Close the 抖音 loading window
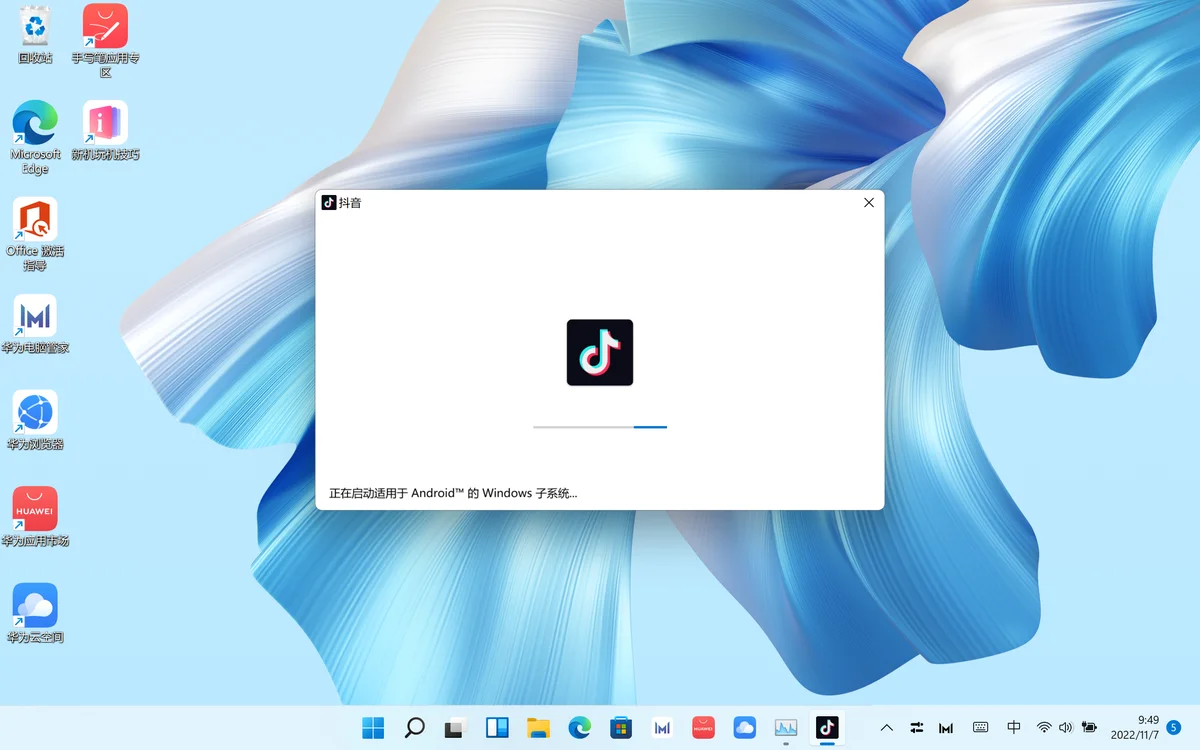This screenshot has height=750, width=1200. (x=869, y=203)
